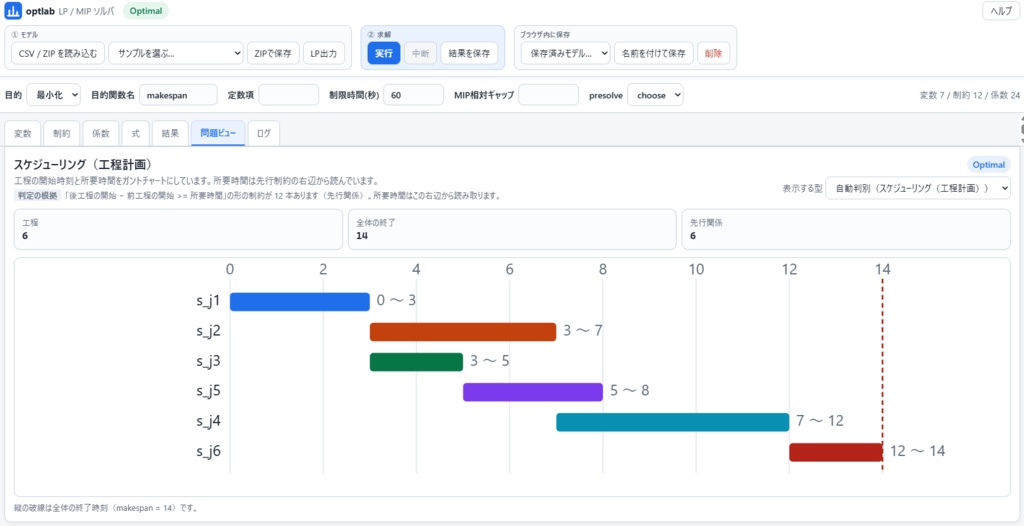Run the solver with 実行 button
This screenshot has height=526, width=1024.
click(384, 54)
